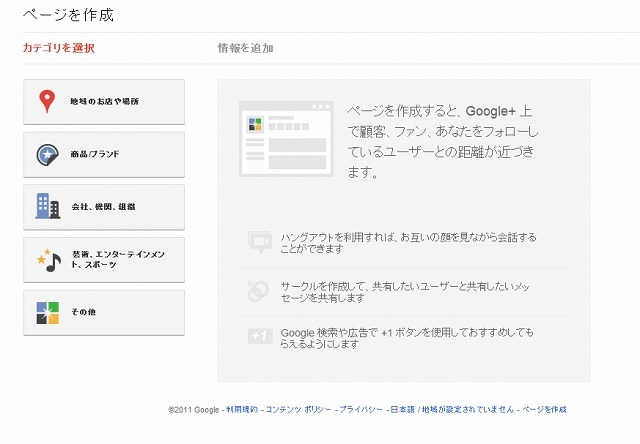Choose 芸術、エンターテインメント、スポーツ category
The width and height of the screenshot is (640, 444).
click(104, 260)
